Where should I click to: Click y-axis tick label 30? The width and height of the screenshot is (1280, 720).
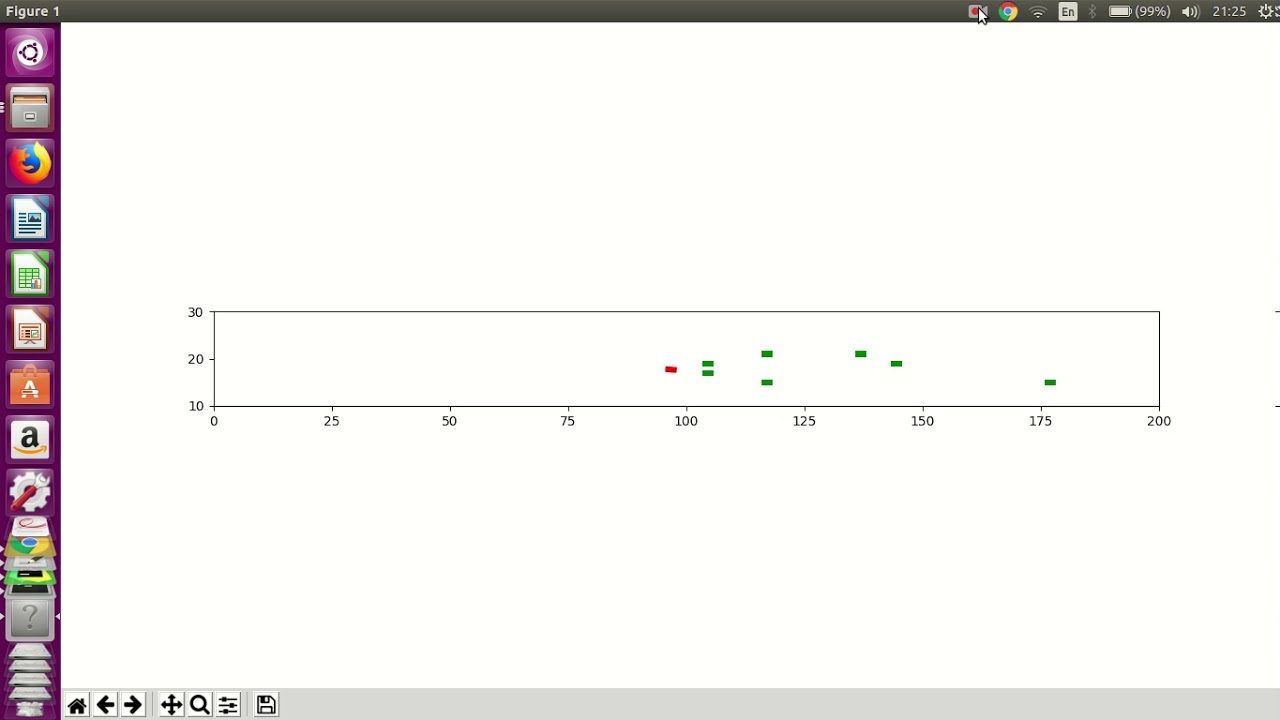pyautogui.click(x=195, y=312)
